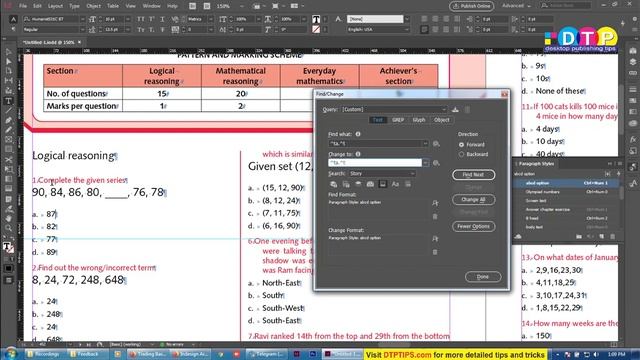Select the Type tool in the toolbox

pos(9,101)
